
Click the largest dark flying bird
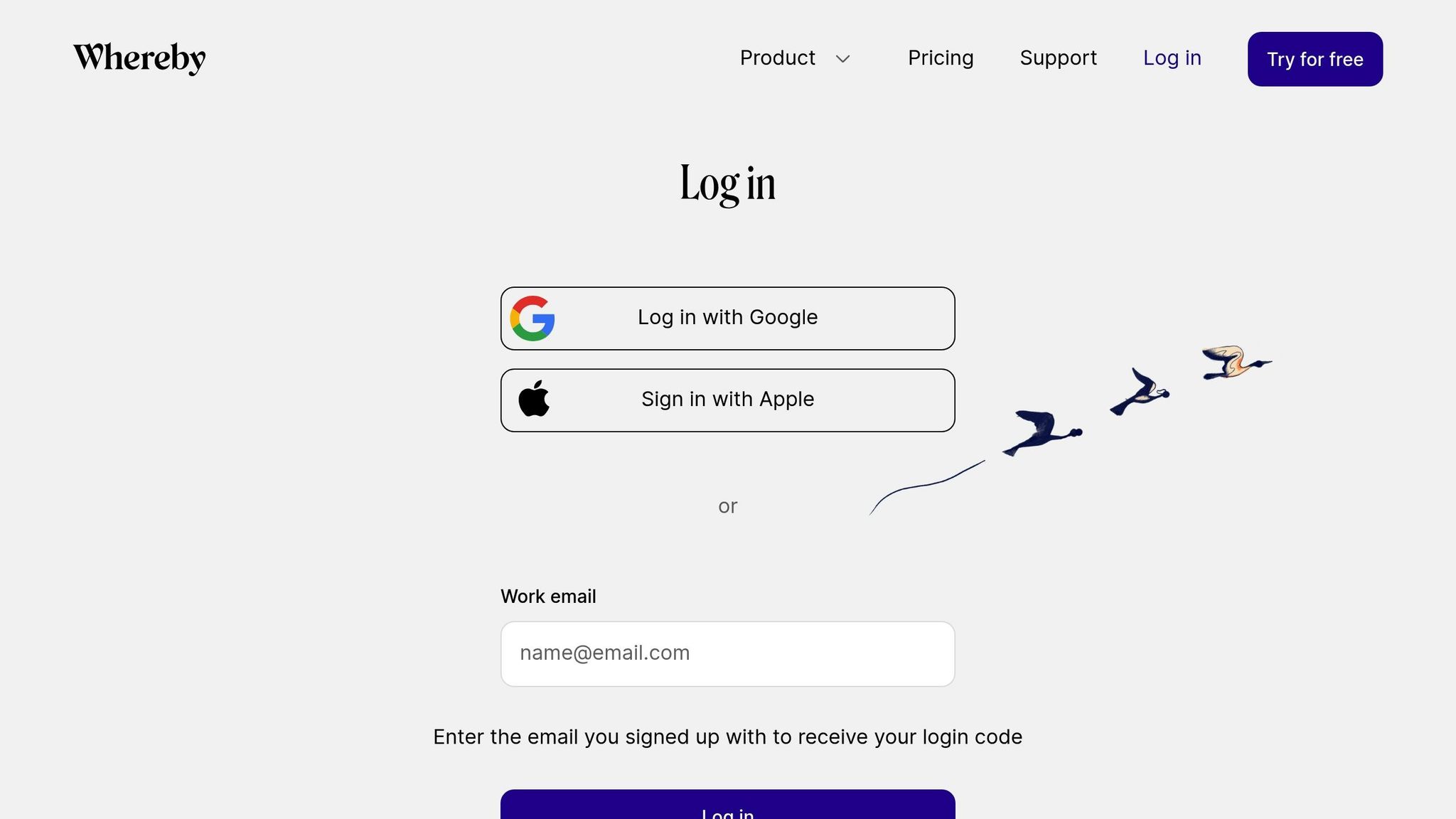click(1042, 432)
